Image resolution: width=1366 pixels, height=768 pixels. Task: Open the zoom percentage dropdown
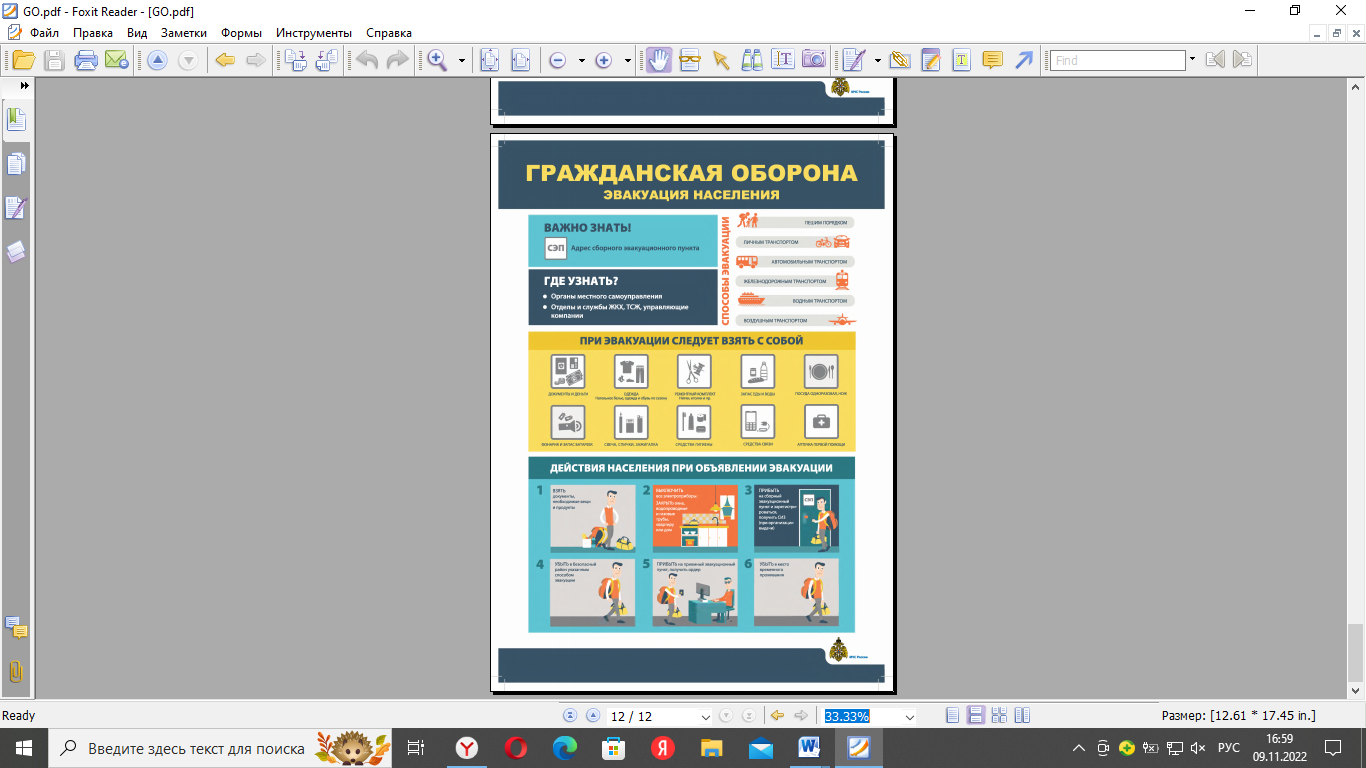(x=909, y=717)
